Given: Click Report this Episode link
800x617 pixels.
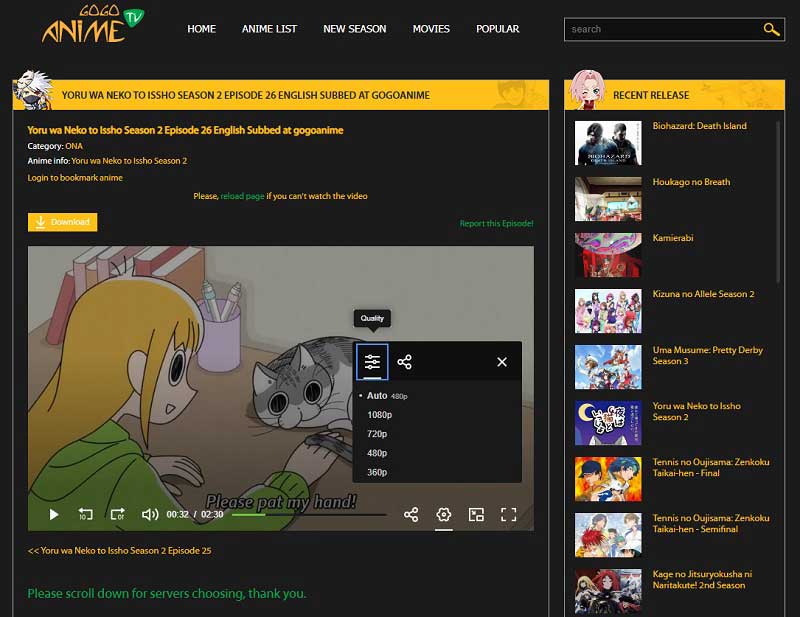Looking at the screenshot, I should tap(496, 224).
